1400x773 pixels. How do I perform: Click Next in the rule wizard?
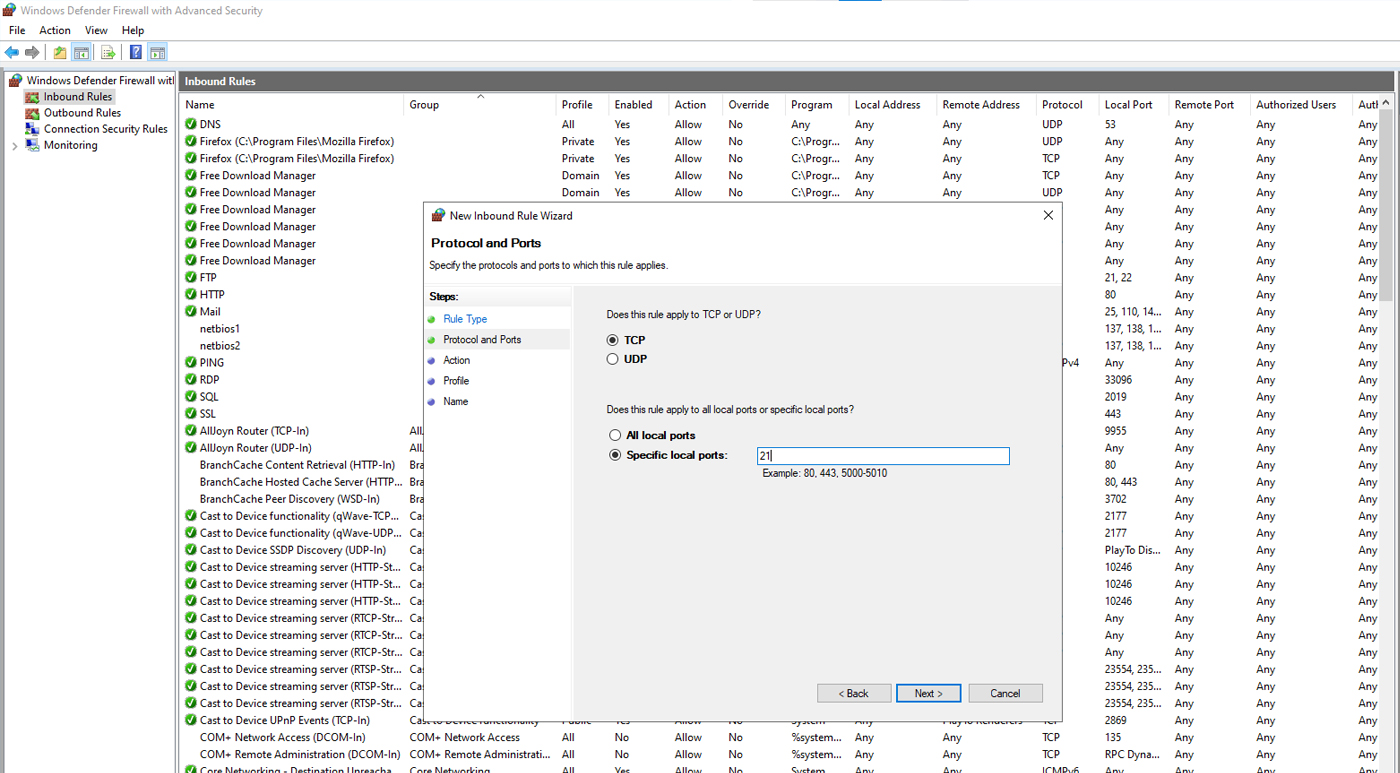tap(928, 693)
